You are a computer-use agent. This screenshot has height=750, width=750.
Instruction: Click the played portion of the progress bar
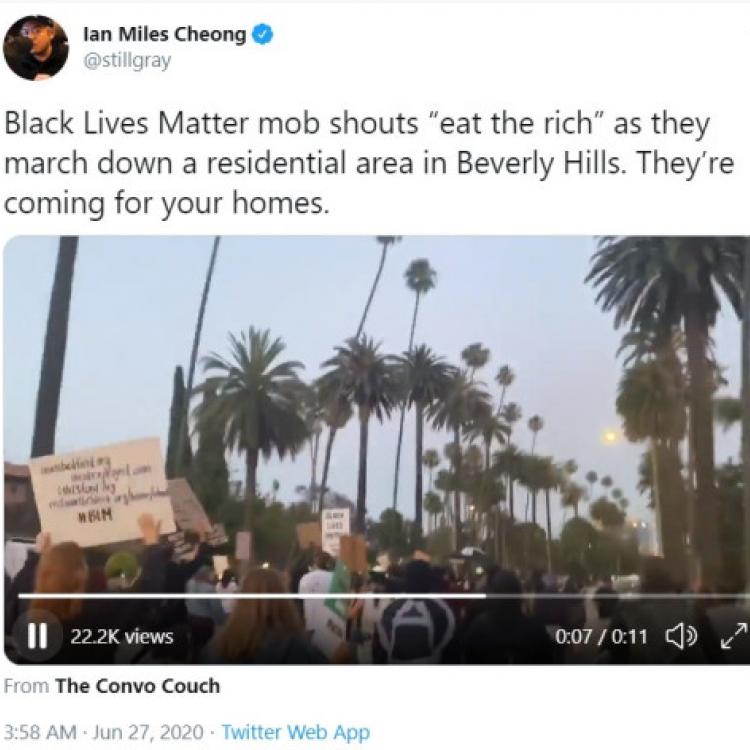[x=252, y=596]
